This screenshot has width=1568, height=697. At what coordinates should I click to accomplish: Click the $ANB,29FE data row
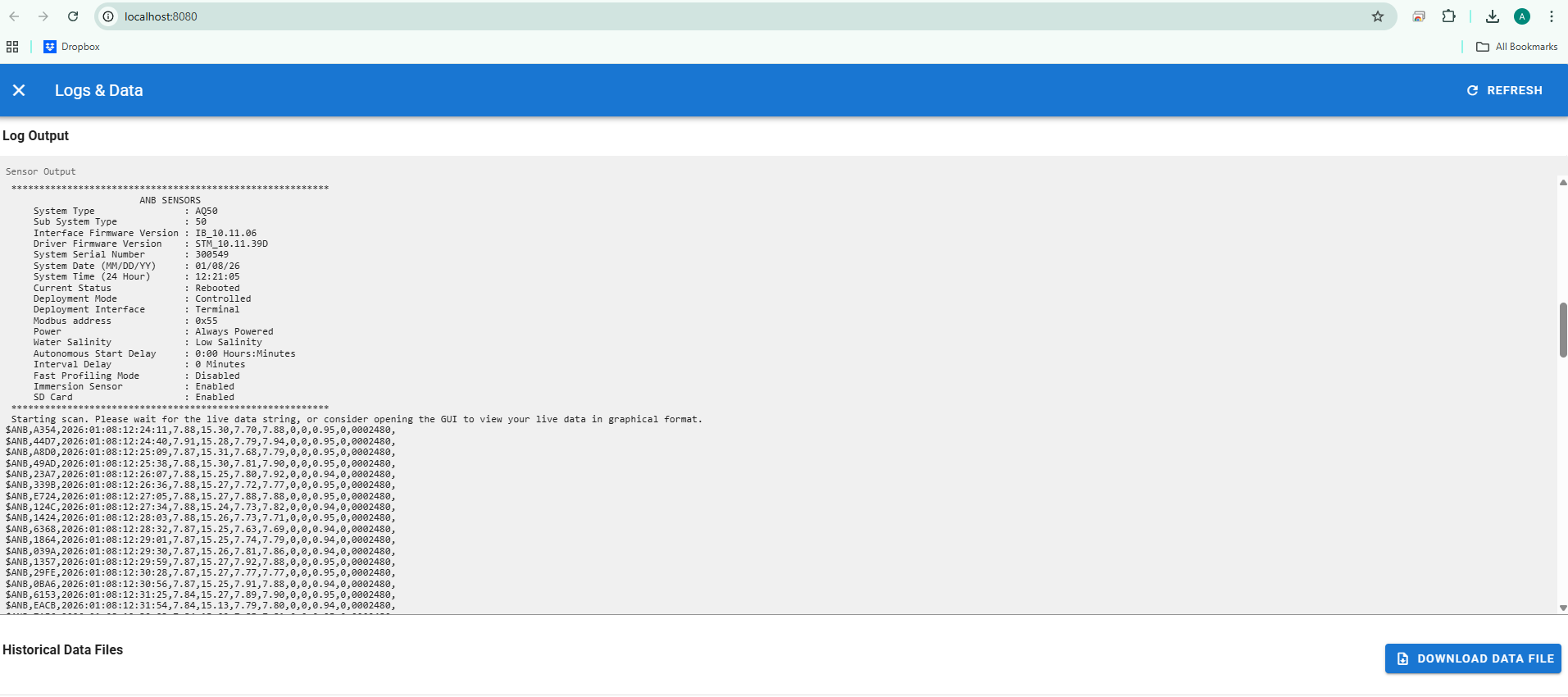201,572
